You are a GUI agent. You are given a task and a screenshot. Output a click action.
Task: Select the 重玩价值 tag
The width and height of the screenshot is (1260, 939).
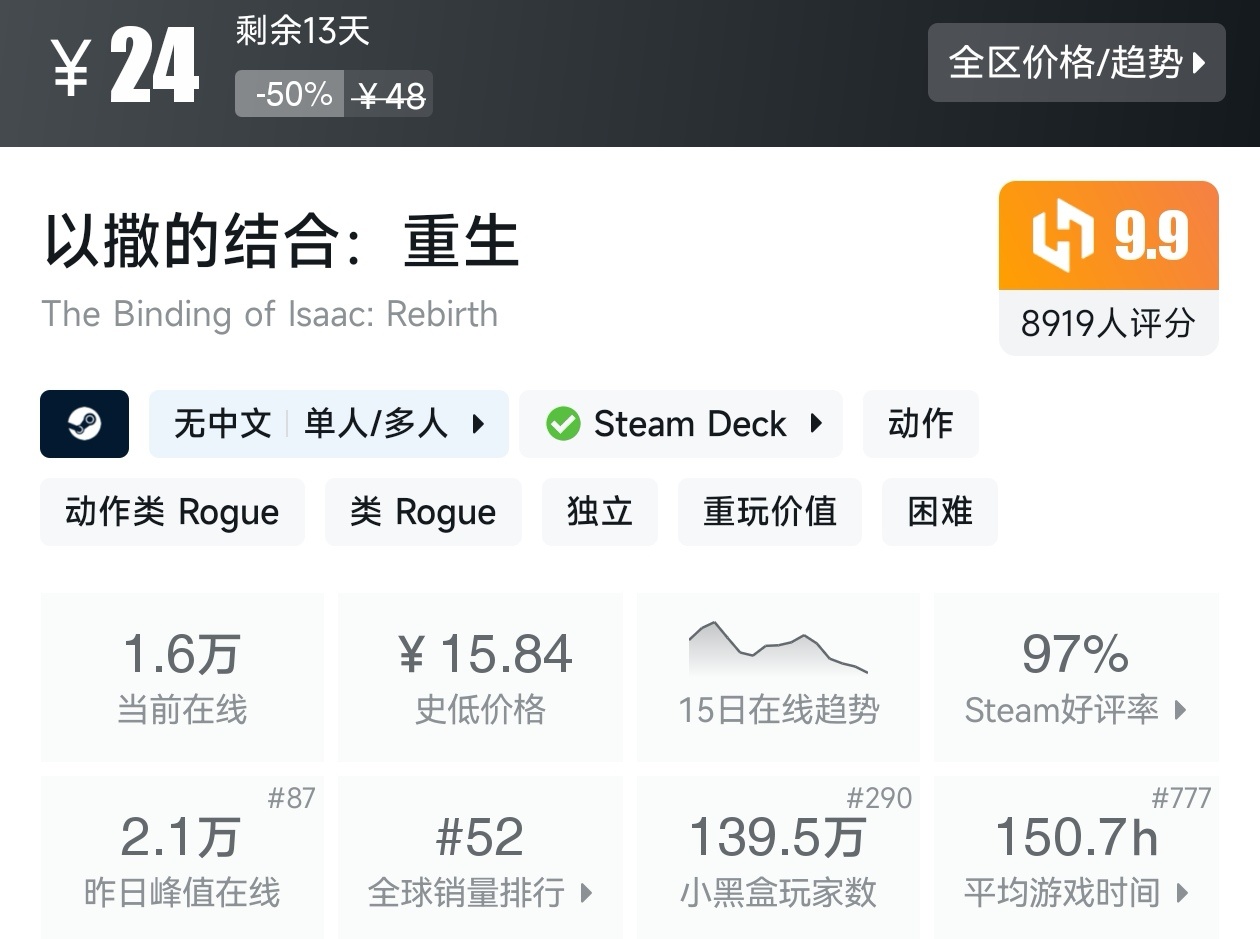(769, 512)
